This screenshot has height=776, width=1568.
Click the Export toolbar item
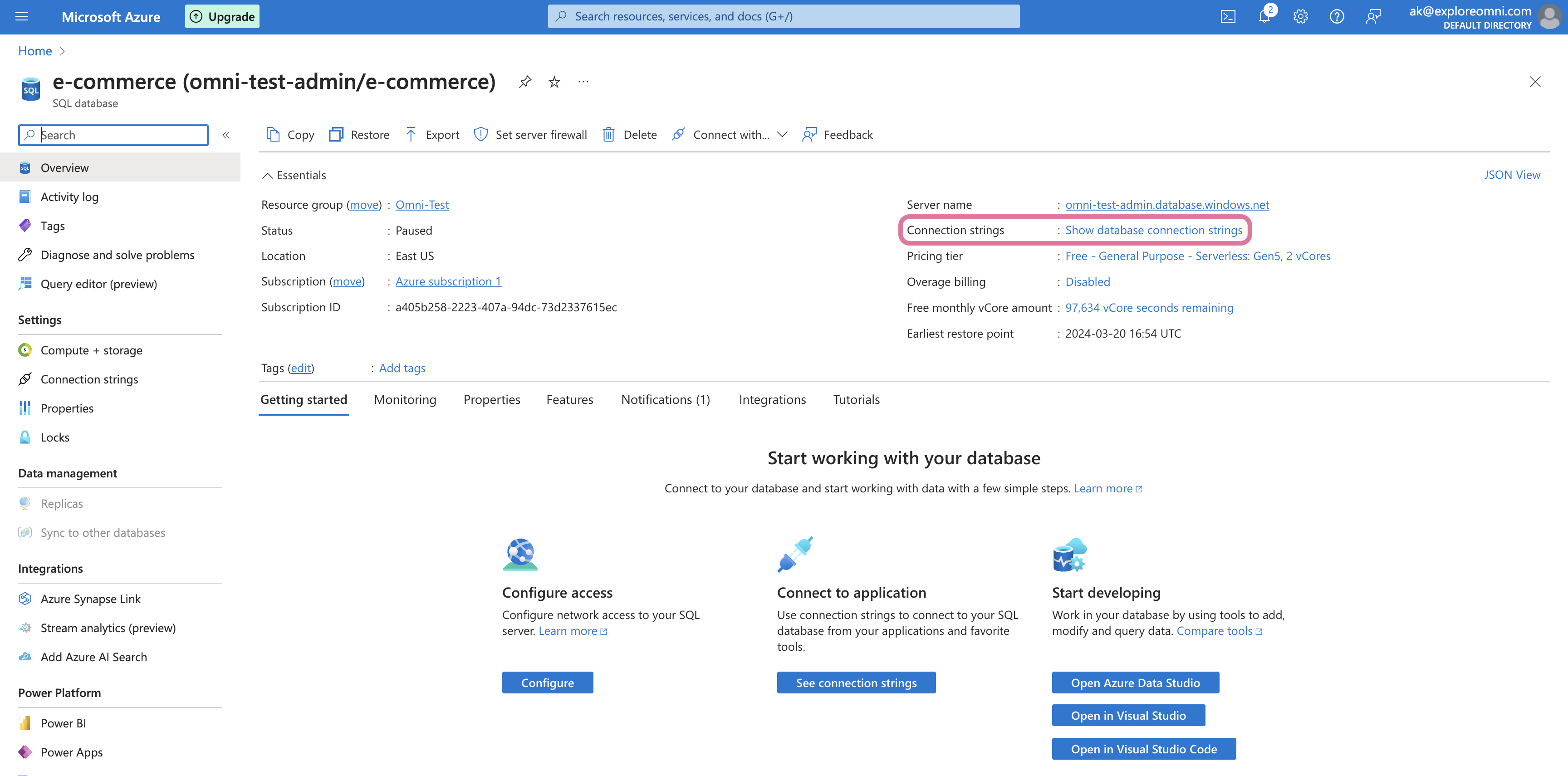tap(432, 134)
